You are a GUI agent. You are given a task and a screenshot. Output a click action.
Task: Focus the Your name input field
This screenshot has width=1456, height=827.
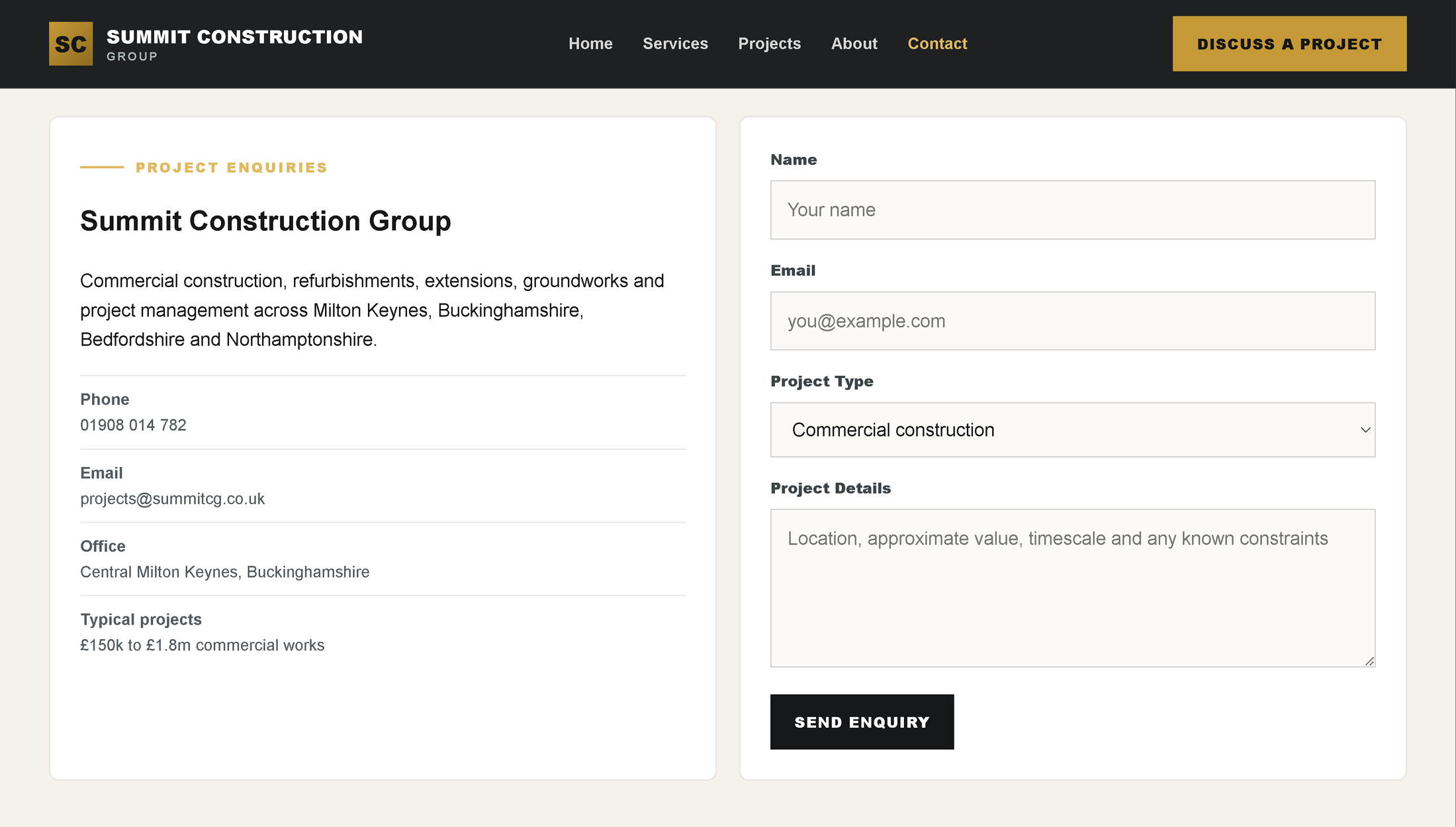1072,210
